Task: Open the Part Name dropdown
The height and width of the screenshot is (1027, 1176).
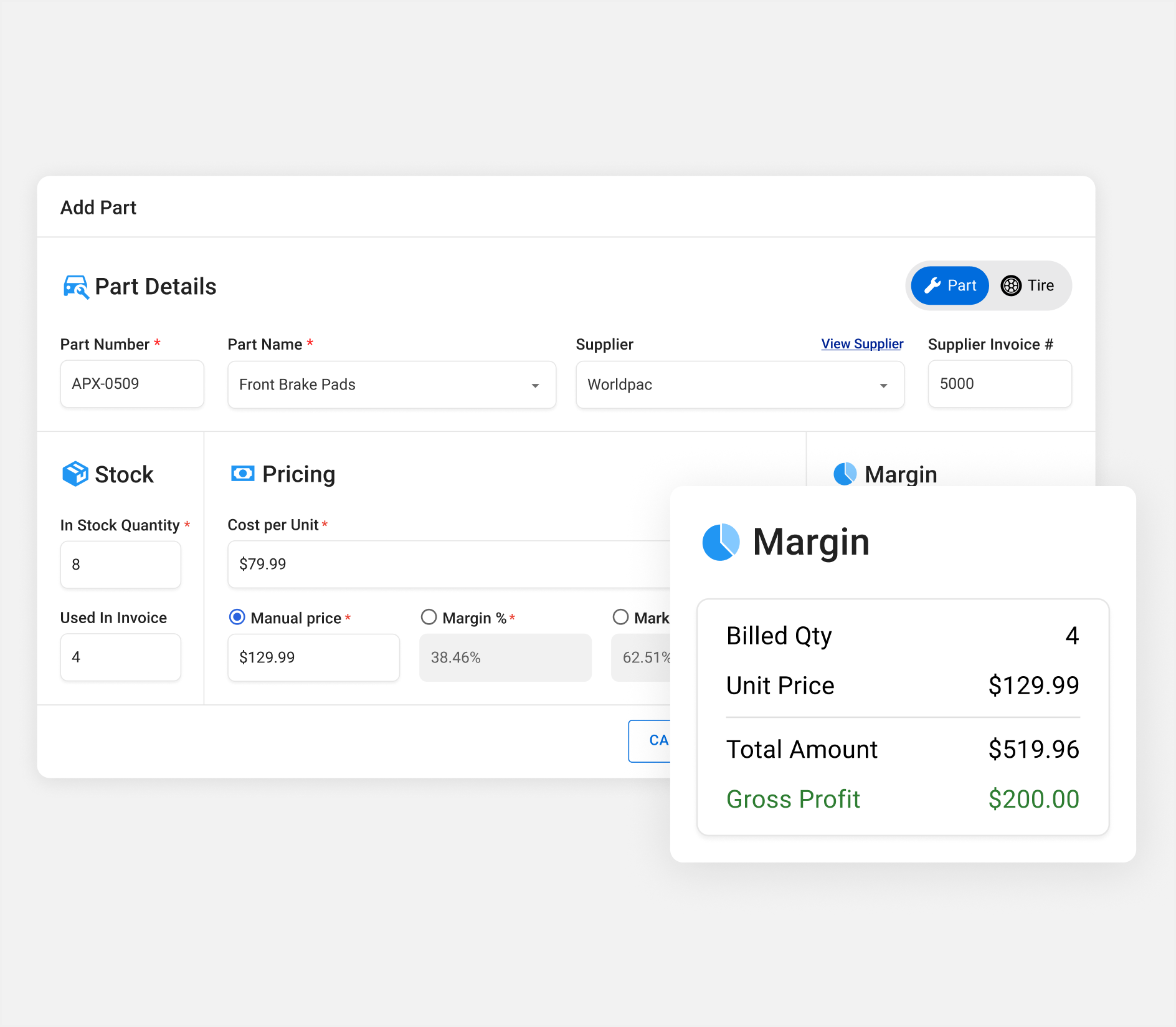Action: [x=392, y=385]
